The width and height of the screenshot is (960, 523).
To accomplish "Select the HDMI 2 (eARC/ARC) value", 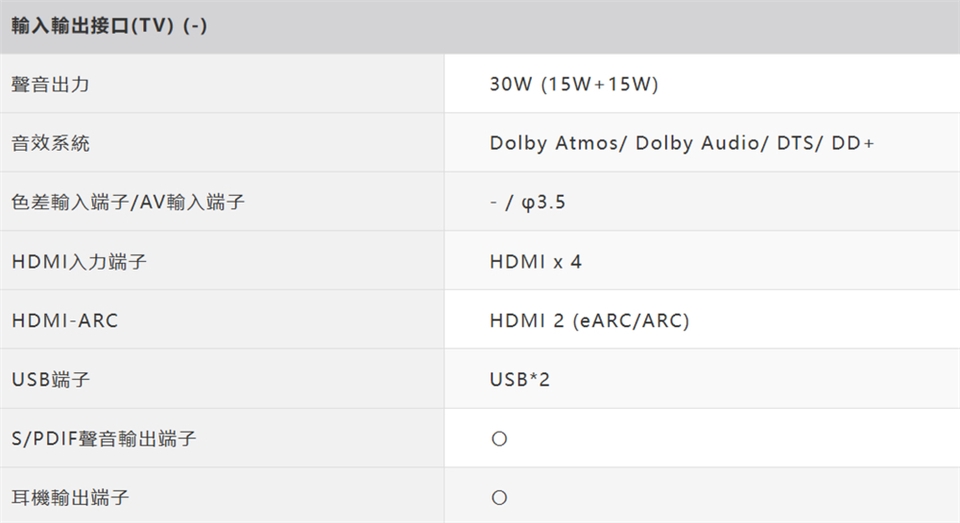I will [589, 321].
